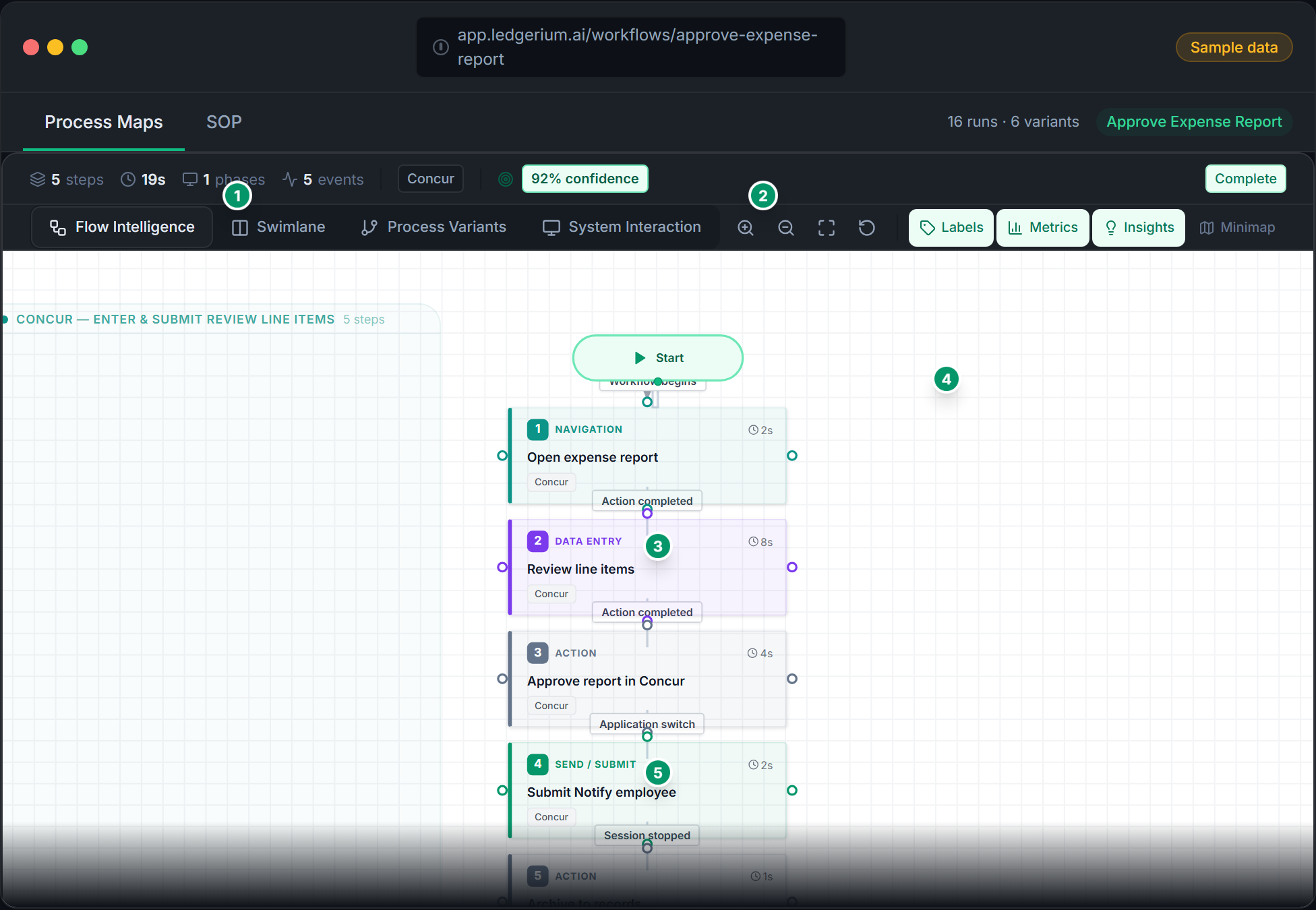Switch to the Process Maps tab

[104, 122]
